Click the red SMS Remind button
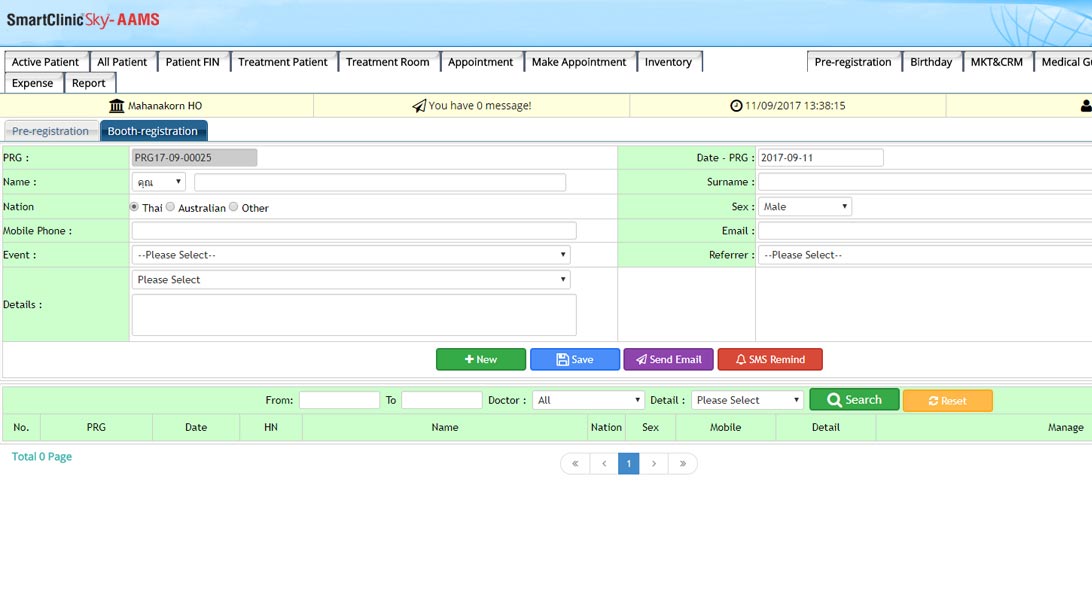This screenshot has width=1092, height=597. (x=769, y=360)
